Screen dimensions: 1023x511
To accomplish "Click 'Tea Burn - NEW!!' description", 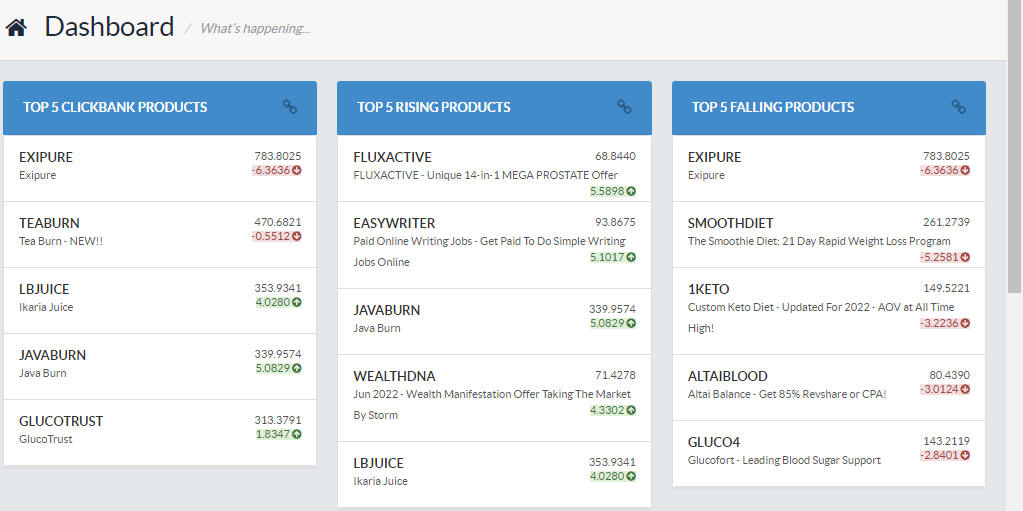I will pyautogui.click(x=61, y=241).
